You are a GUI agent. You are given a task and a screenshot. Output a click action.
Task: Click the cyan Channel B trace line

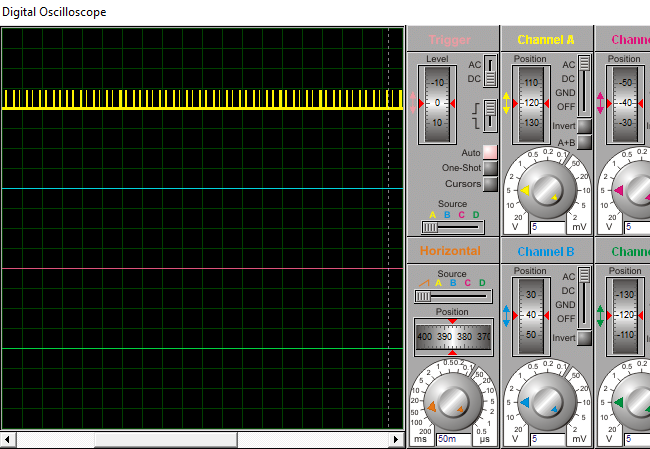[x=202, y=188]
